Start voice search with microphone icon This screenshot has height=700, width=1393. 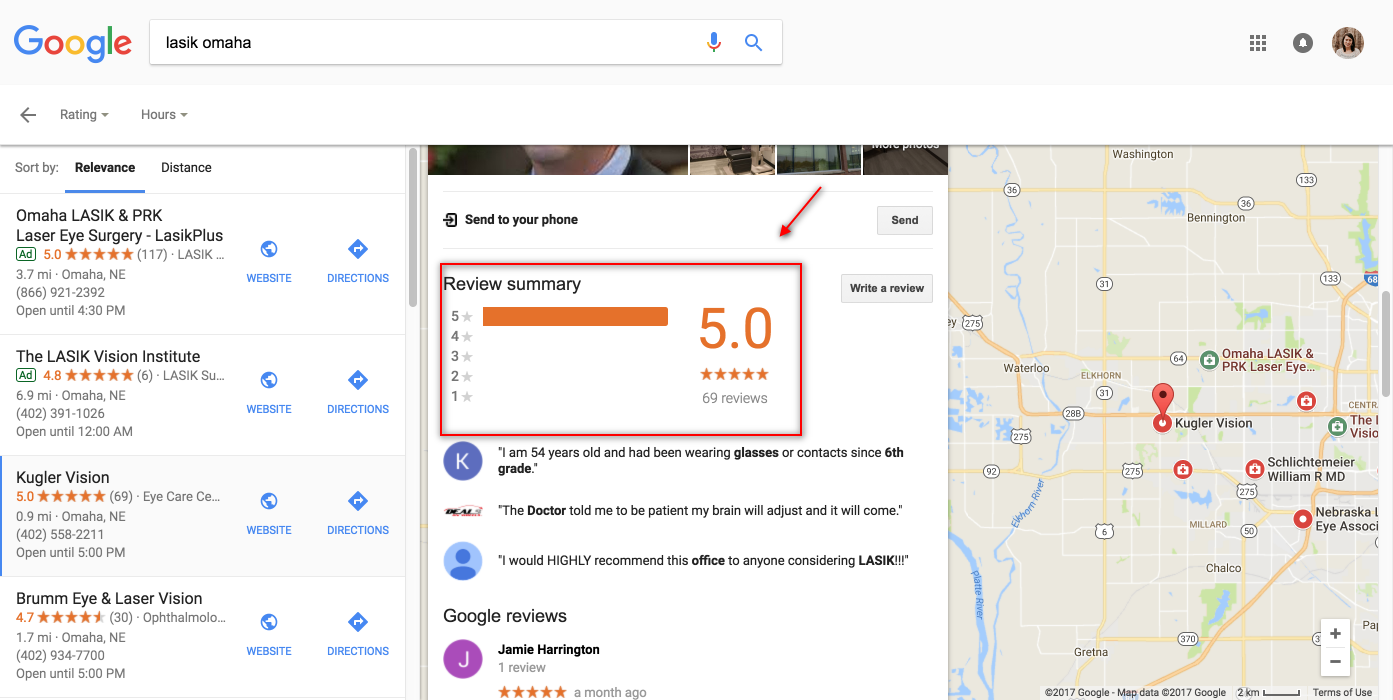click(713, 43)
